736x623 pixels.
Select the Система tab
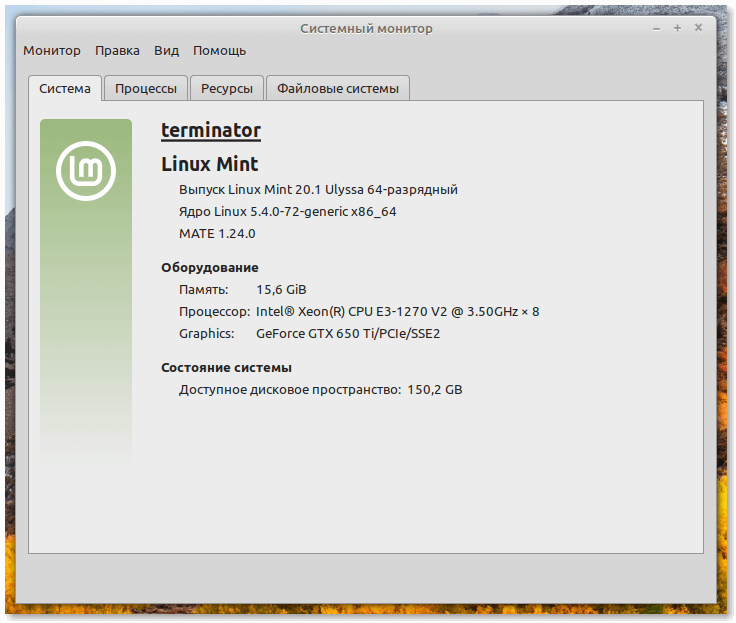[65, 88]
